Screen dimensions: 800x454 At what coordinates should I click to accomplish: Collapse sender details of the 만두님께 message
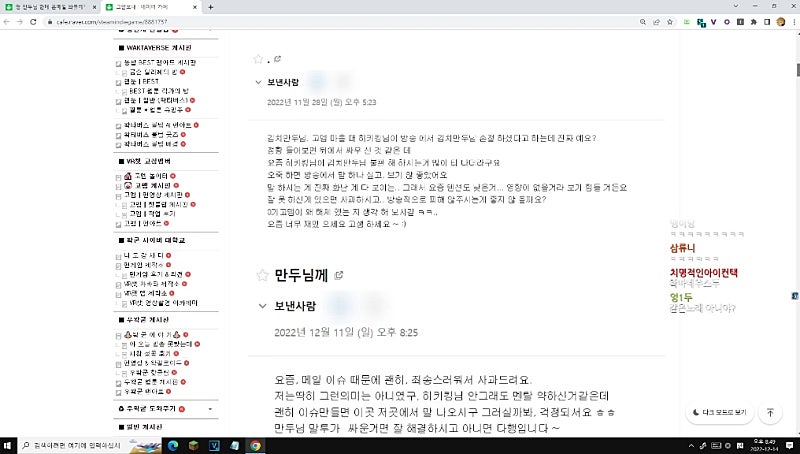tap(262, 306)
